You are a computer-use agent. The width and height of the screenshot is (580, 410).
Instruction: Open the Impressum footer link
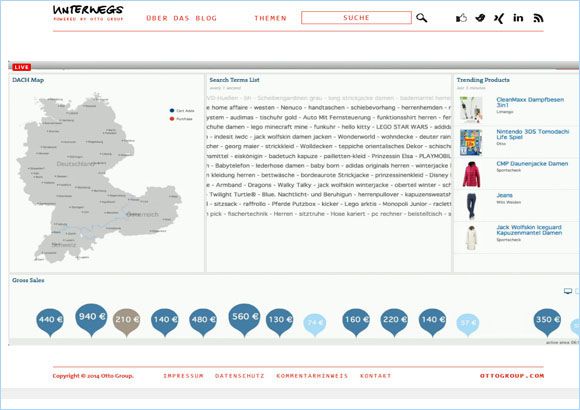[x=183, y=376]
